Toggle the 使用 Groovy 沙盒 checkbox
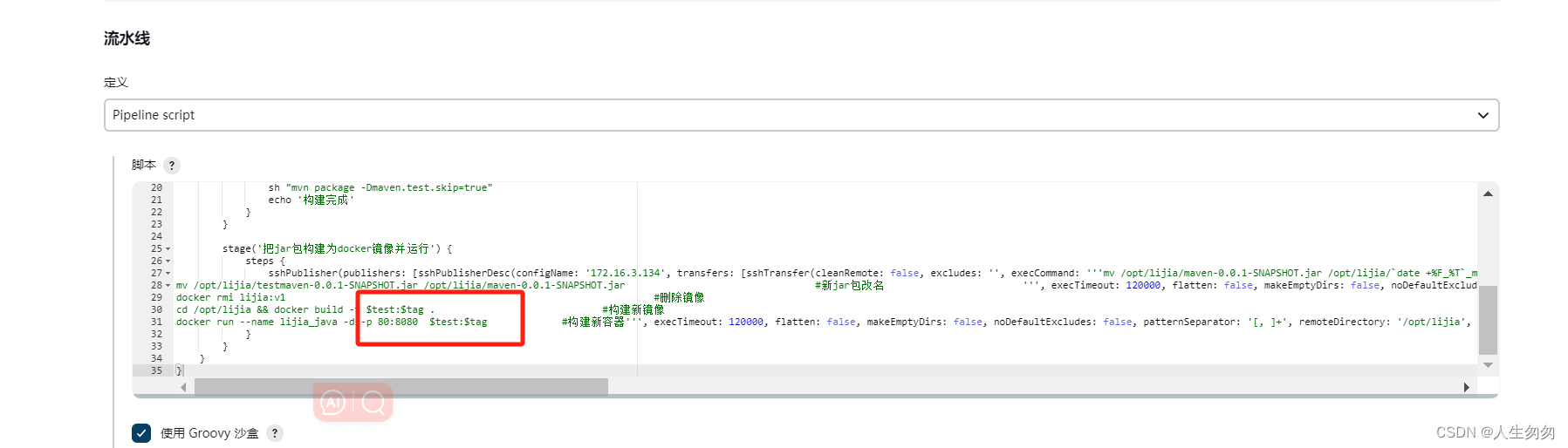1568x448 pixels. 141,433
